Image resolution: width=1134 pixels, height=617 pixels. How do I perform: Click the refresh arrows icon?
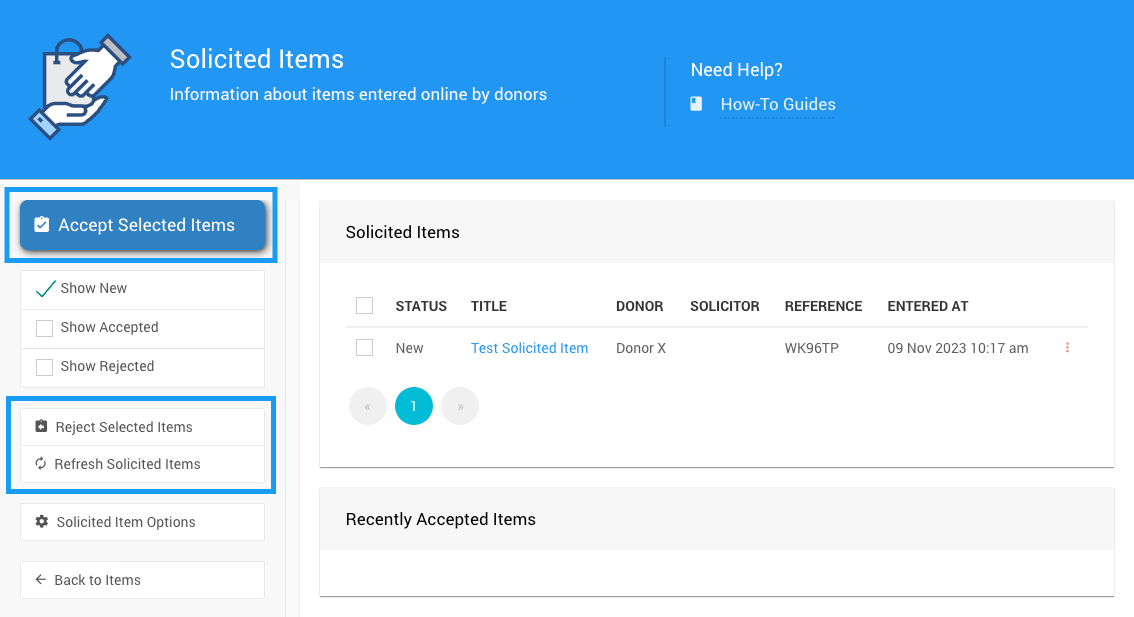(41, 464)
